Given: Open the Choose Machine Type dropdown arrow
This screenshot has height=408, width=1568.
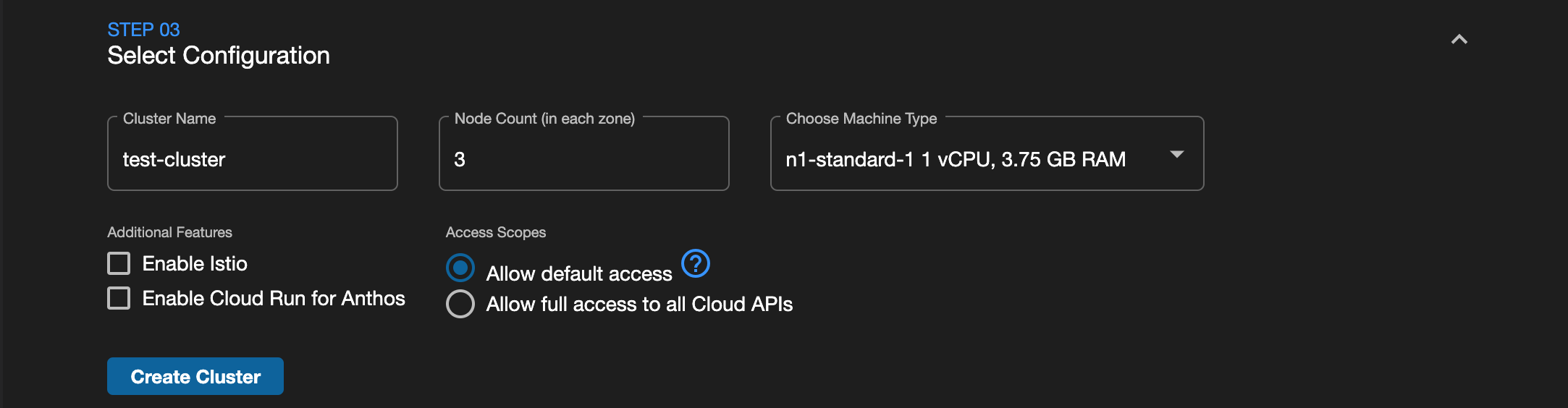Looking at the screenshot, I should click(x=1177, y=154).
